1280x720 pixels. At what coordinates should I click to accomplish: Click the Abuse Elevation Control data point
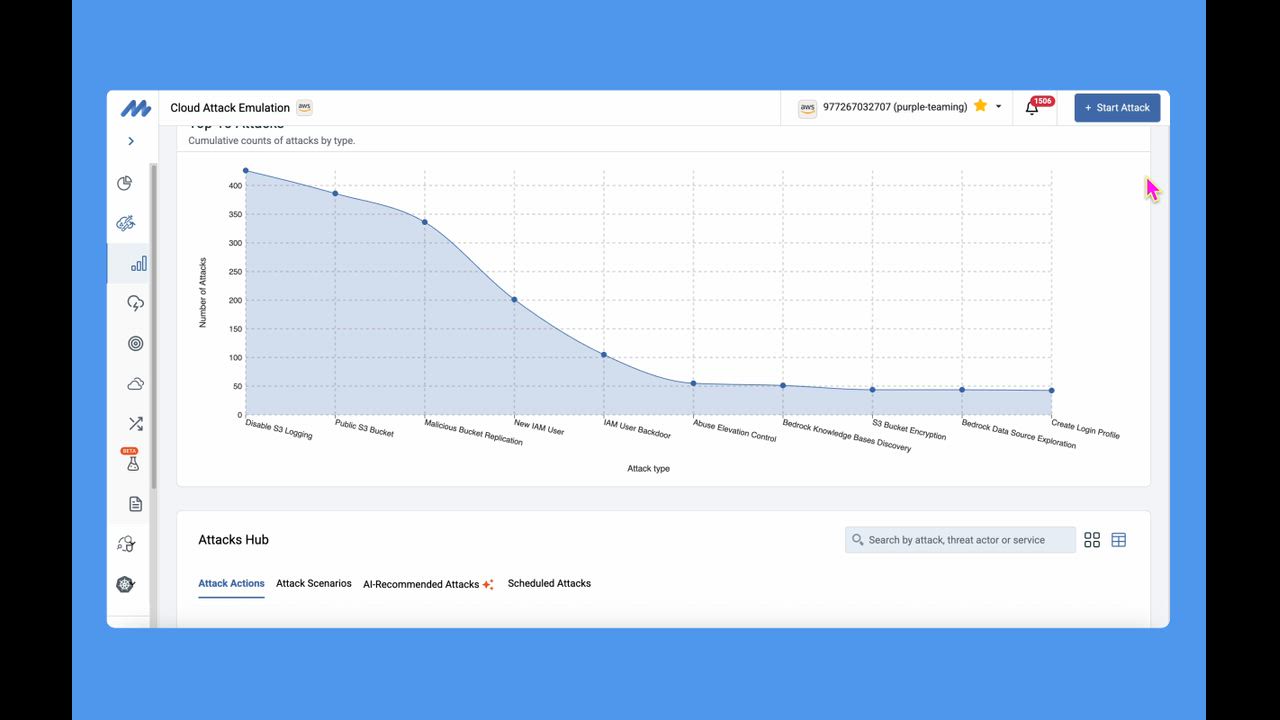pos(693,384)
